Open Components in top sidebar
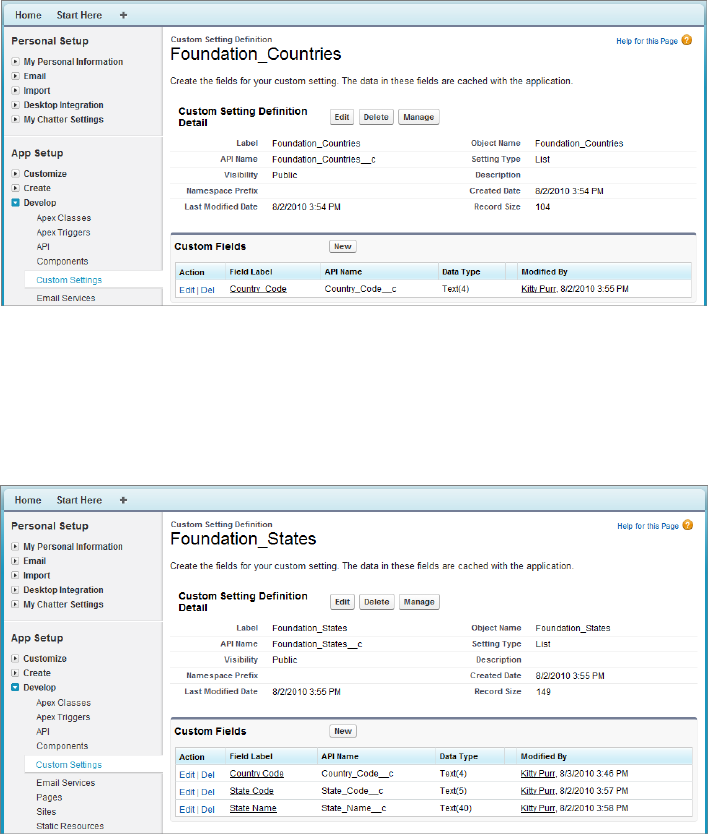The image size is (708, 834). 62,261
